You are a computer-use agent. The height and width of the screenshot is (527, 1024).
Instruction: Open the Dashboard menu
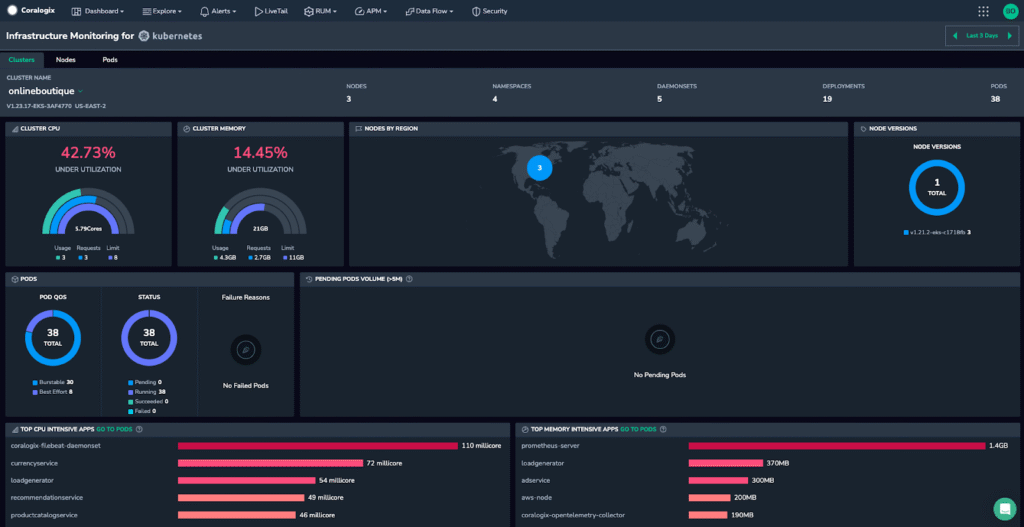[98, 11]
